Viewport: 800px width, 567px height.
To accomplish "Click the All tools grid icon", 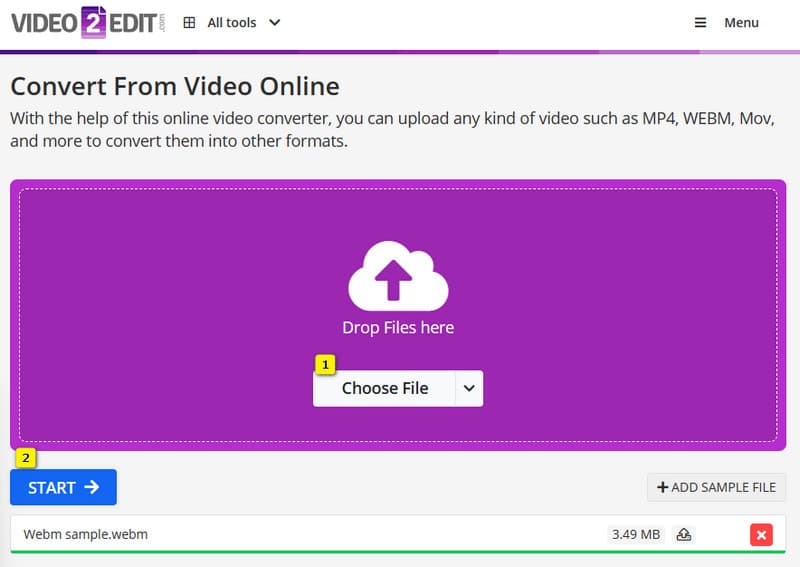I will click(189, 23).
